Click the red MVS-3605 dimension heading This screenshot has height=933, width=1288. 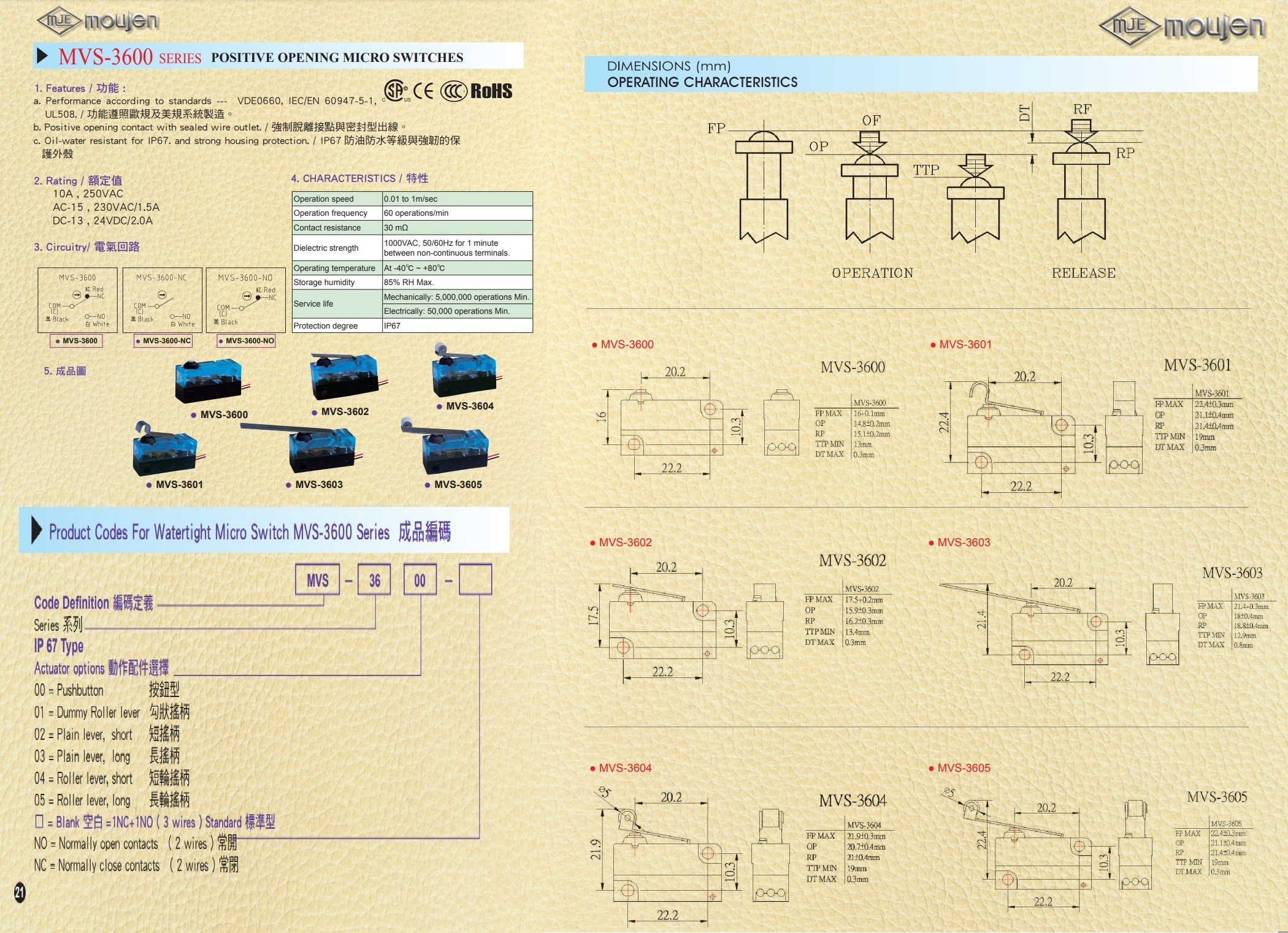959,768
